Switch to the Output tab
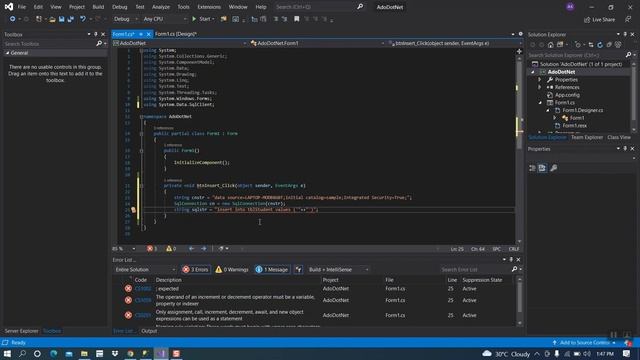The width and height of the screenshot is (640, 360). [149, 331]
